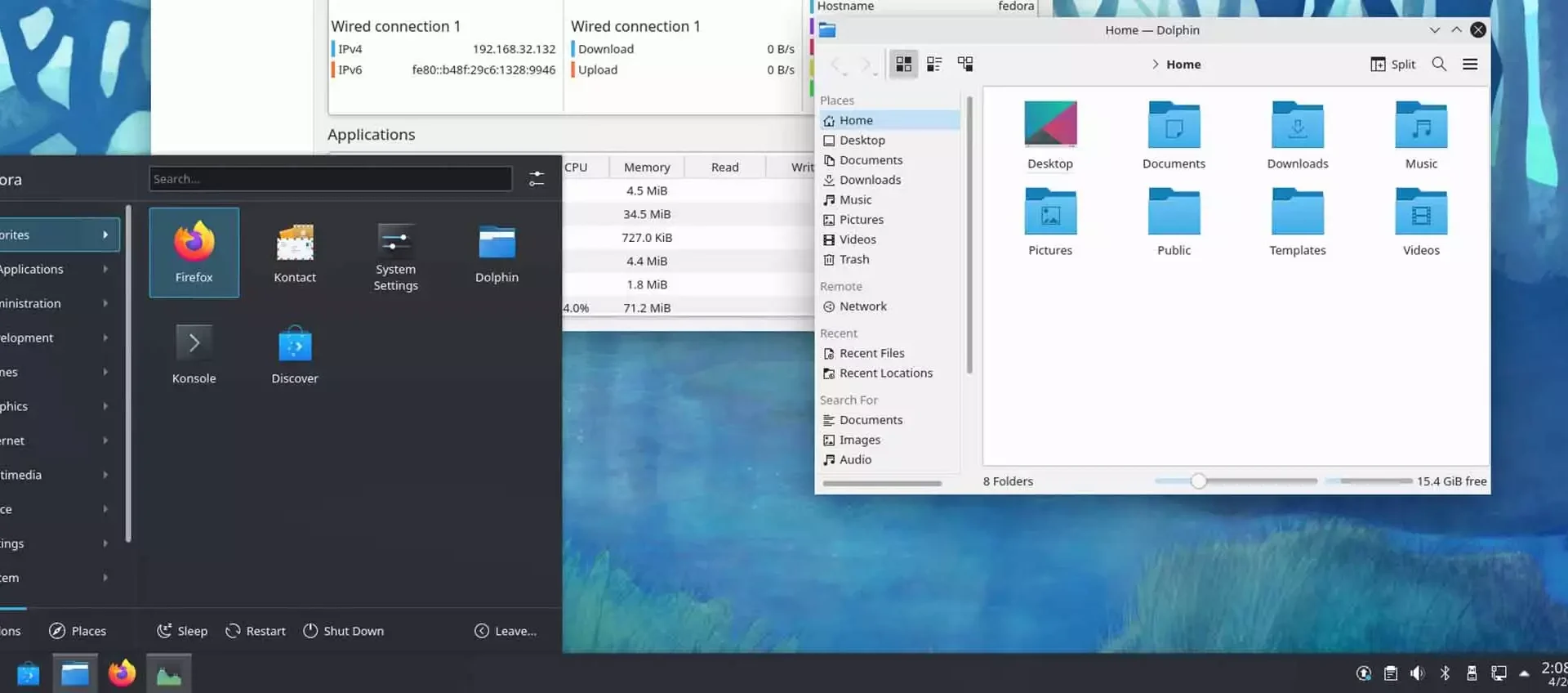The image size is (1568, 693).
Task: Select the Videos folder icon in file view
Action: pos(1421,211)
